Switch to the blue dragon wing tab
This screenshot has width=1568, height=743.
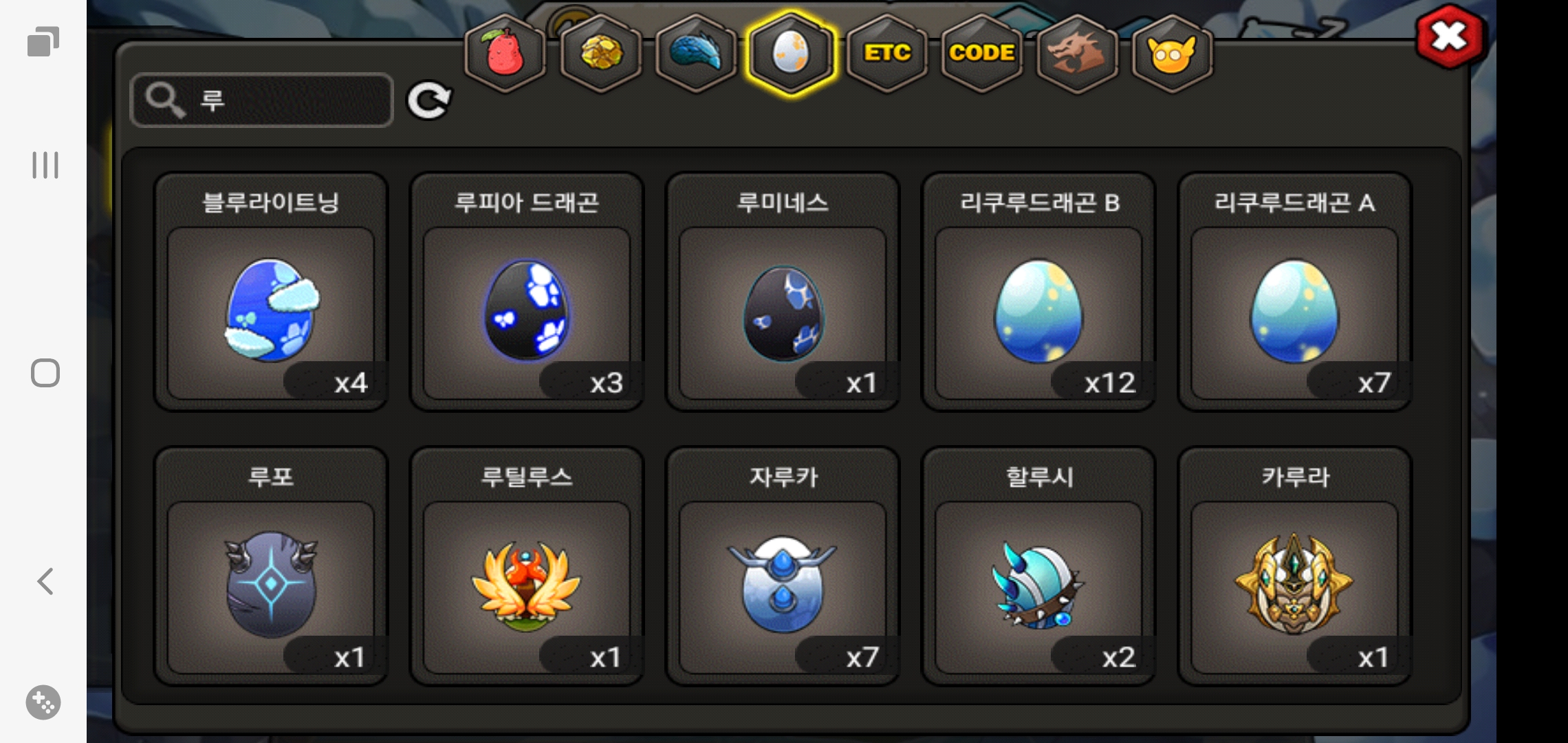pyautogui.click(x=696, y=52)
